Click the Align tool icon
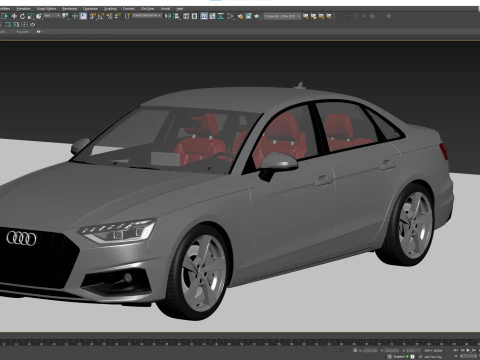The width and height of the screenshot is (480, 360). [x=177, y=16]
